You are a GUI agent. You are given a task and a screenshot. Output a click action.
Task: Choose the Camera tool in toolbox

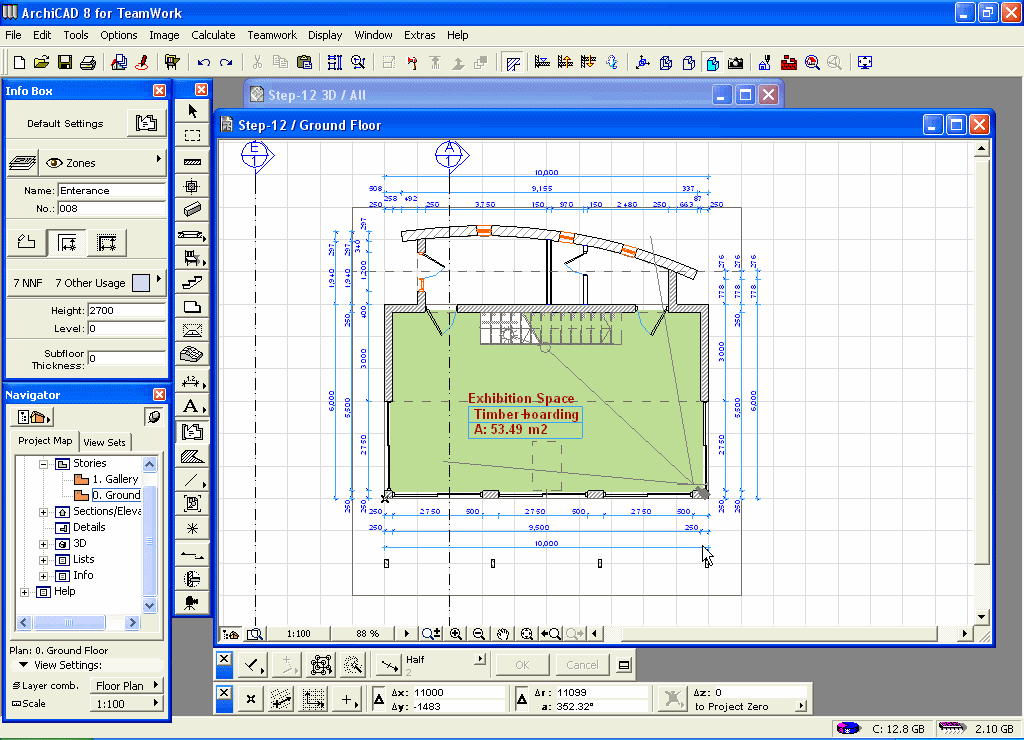coord(192,602)
